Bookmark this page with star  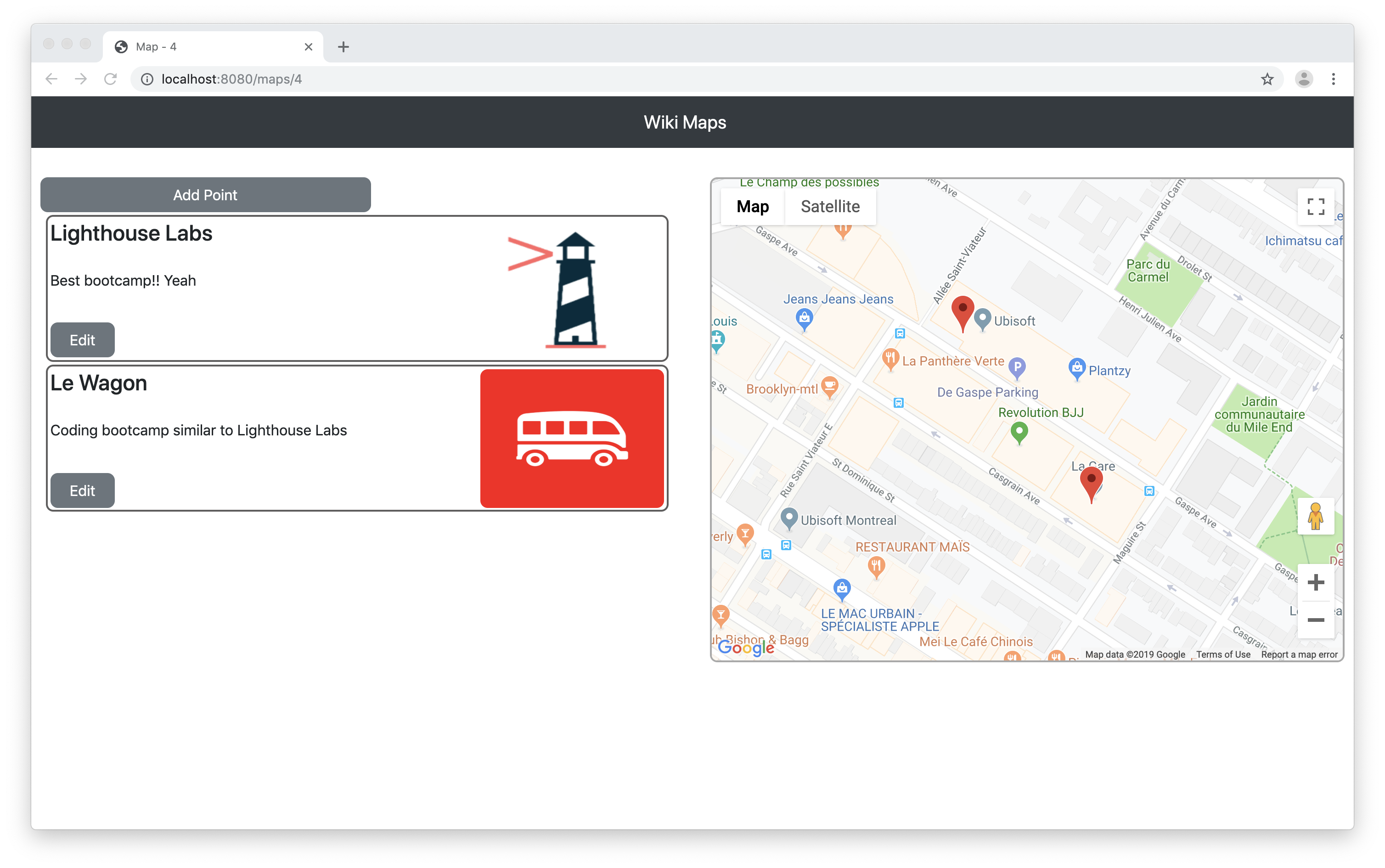(x=1267, y=79)
